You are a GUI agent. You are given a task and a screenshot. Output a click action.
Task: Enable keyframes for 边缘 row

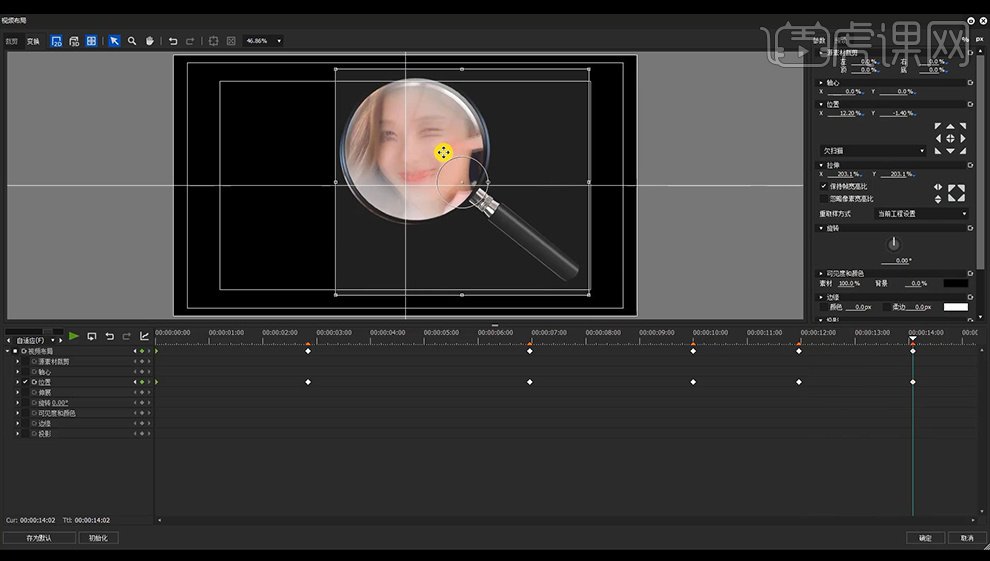pyautogui.click(x=25, y=423)
